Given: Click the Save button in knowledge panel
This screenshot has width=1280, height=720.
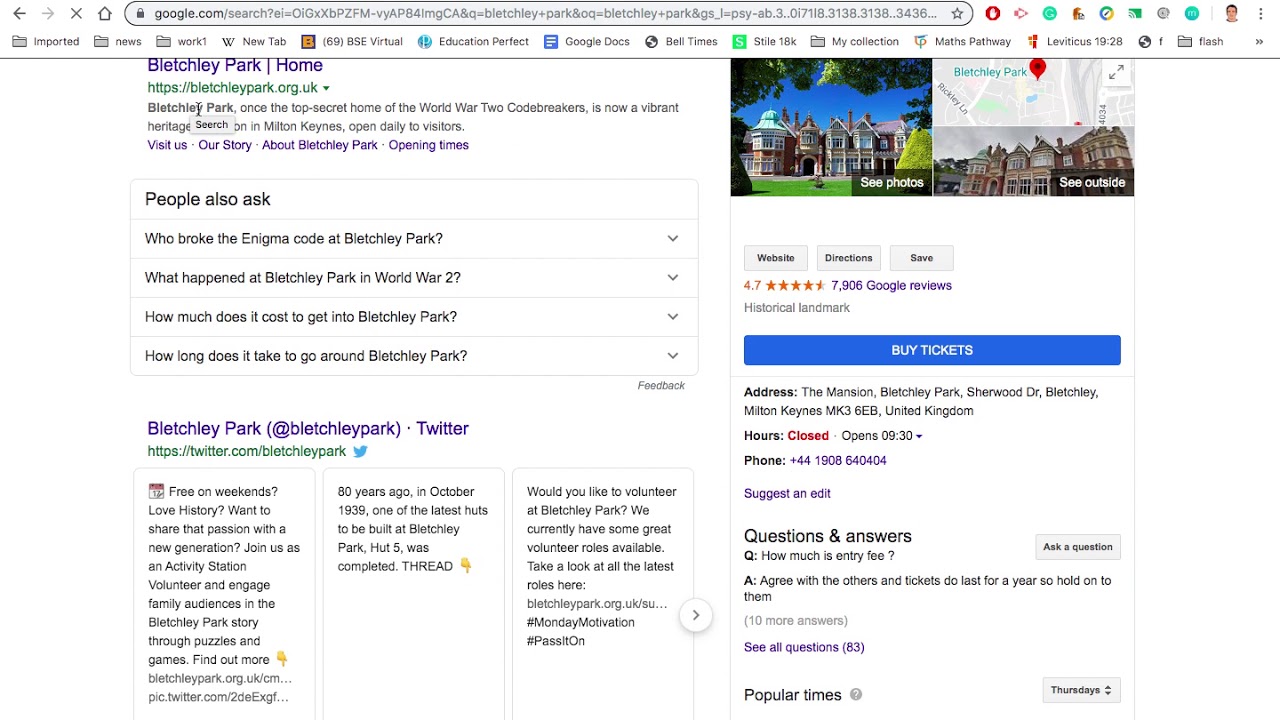Looking at the screenshot, I should (x=921, y=258).
